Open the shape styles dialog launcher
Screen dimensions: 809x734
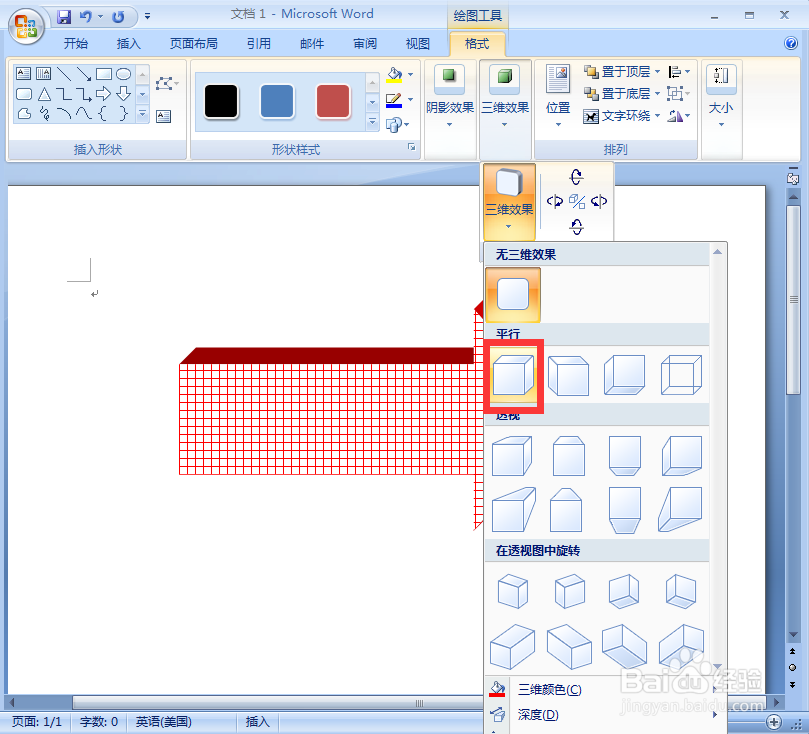[x=412, y=148]
